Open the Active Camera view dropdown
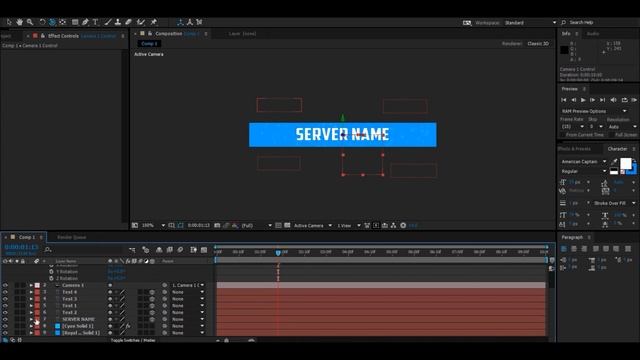Screen dimensions: 640x360 313,225
